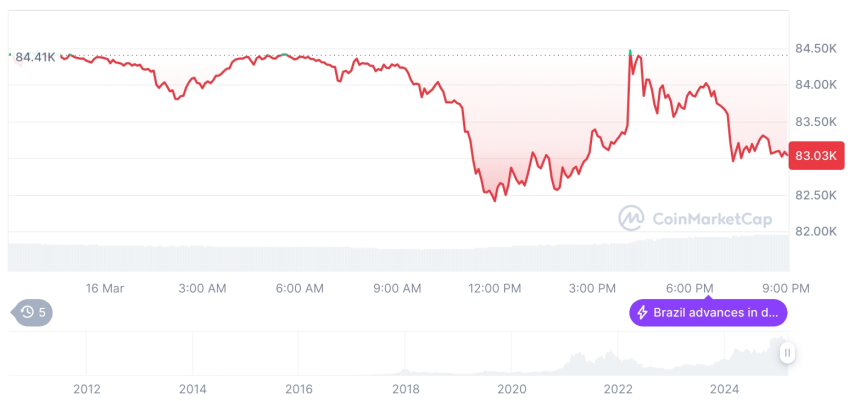Click the 82.00K price axis label
This screenshot has width=860, height=401.
(815, 231)
